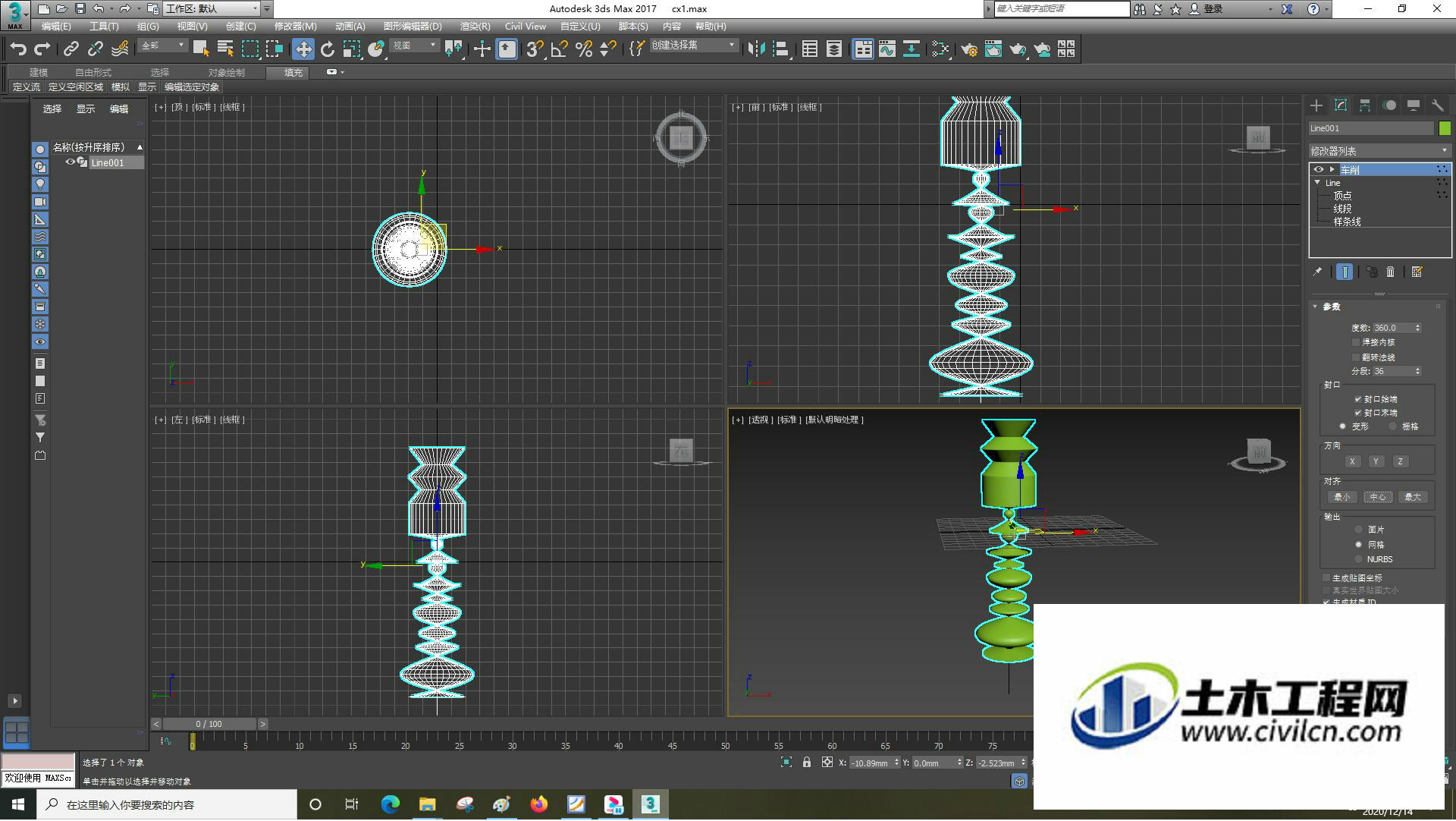Click the Align tool icon

tap(781, 49)
